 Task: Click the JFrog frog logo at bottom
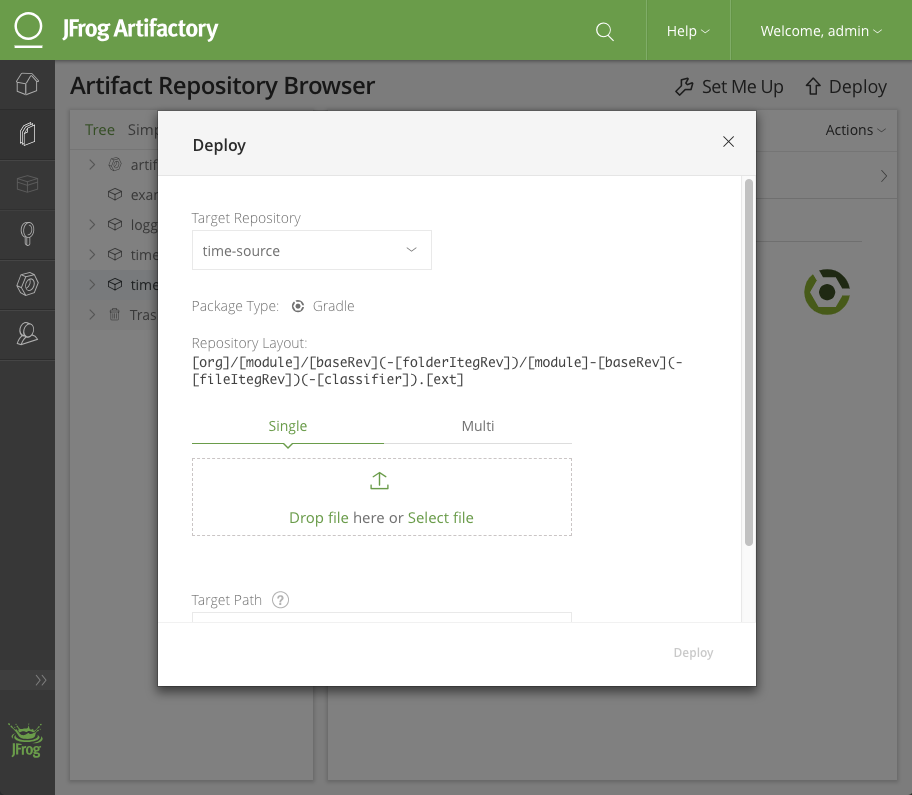pyautogui.click(x=26, y=740)
